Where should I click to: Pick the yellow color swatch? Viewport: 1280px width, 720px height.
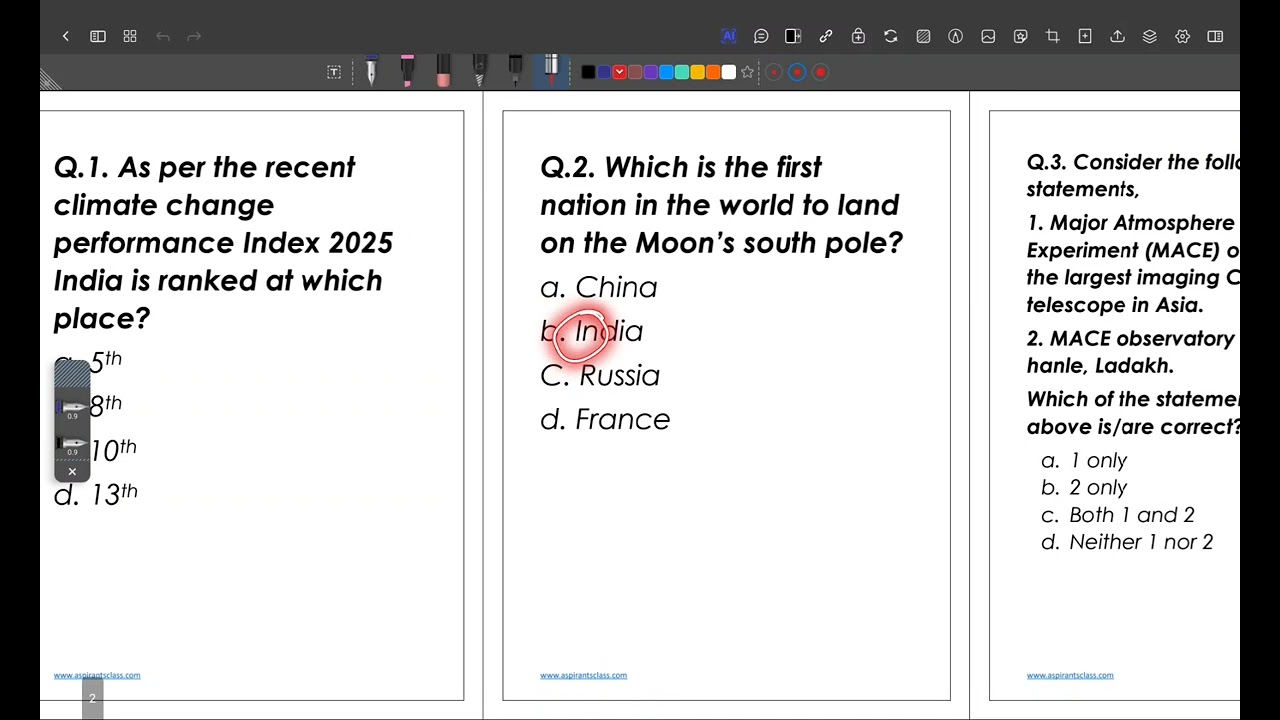click(697, 72)
